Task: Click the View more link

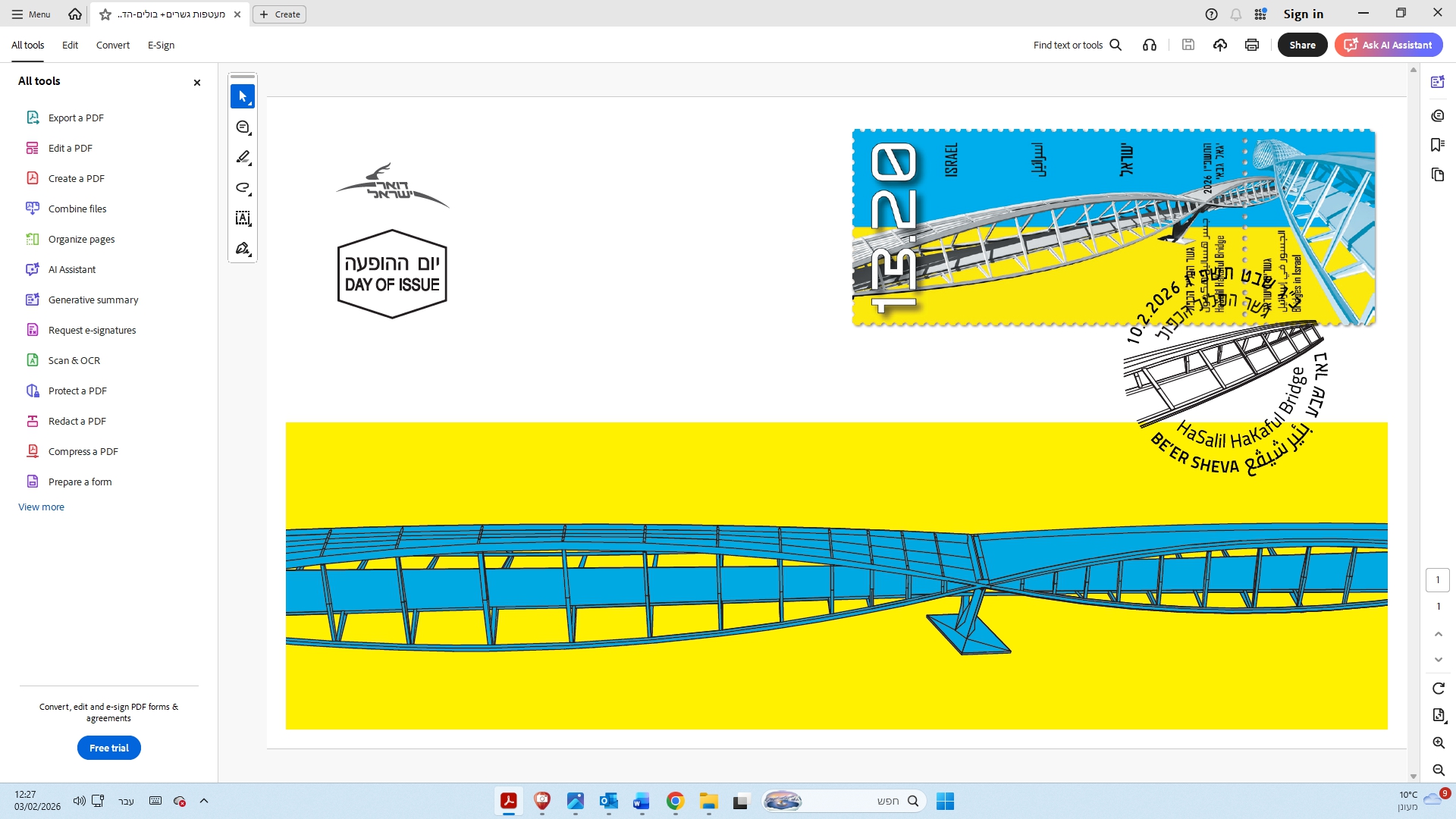Action: [x=41, y=507]
